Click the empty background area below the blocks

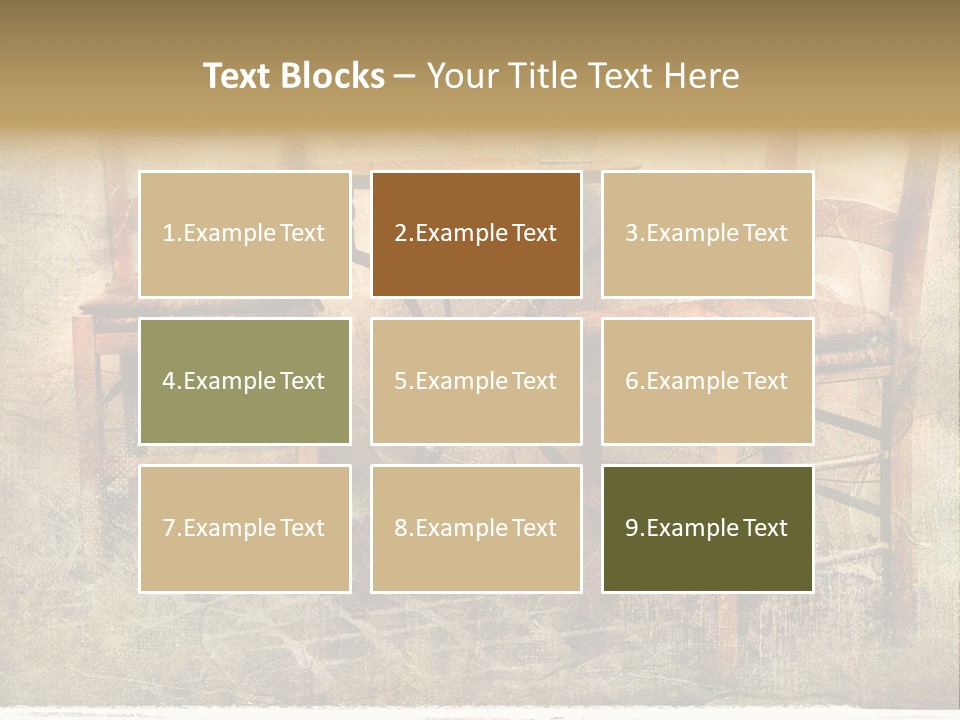tap(478, 649)
